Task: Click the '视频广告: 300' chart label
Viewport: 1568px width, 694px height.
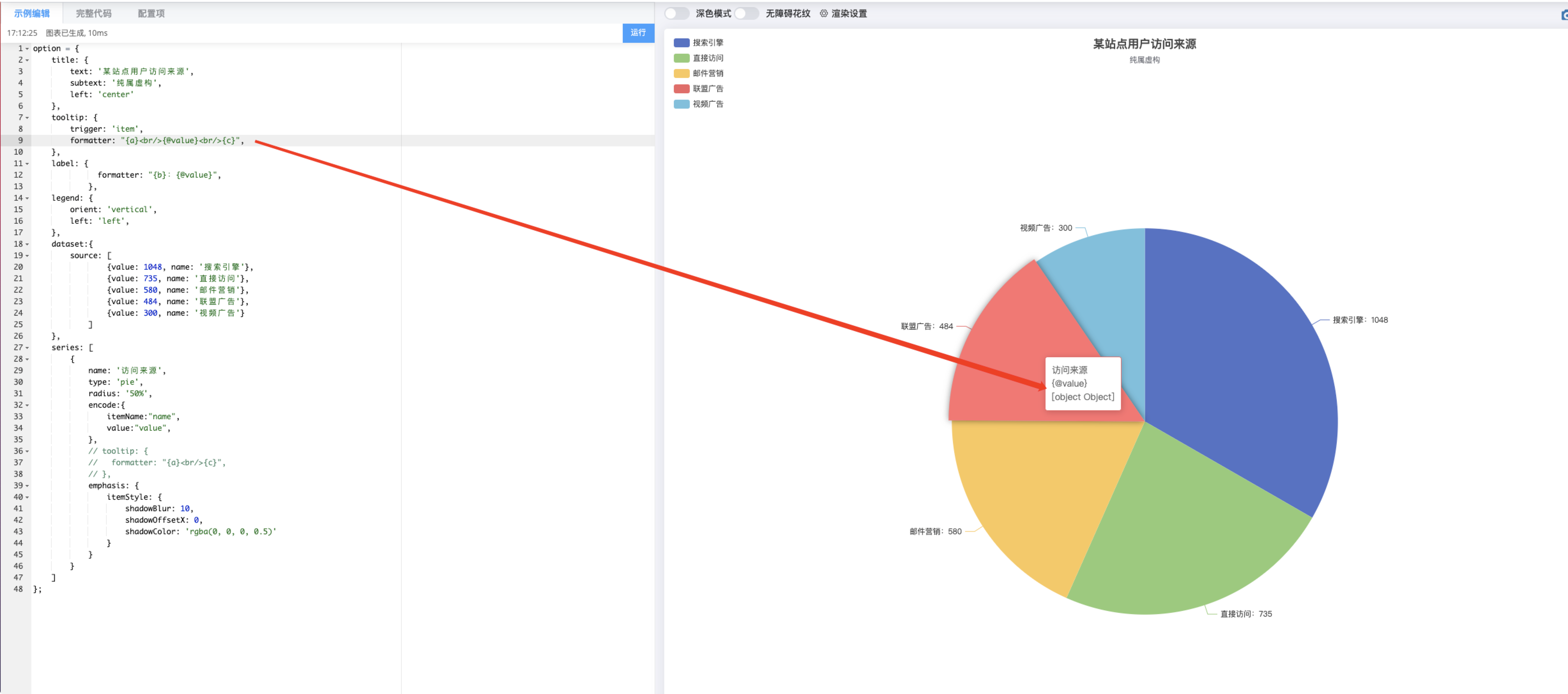Action: (1047, 228)
